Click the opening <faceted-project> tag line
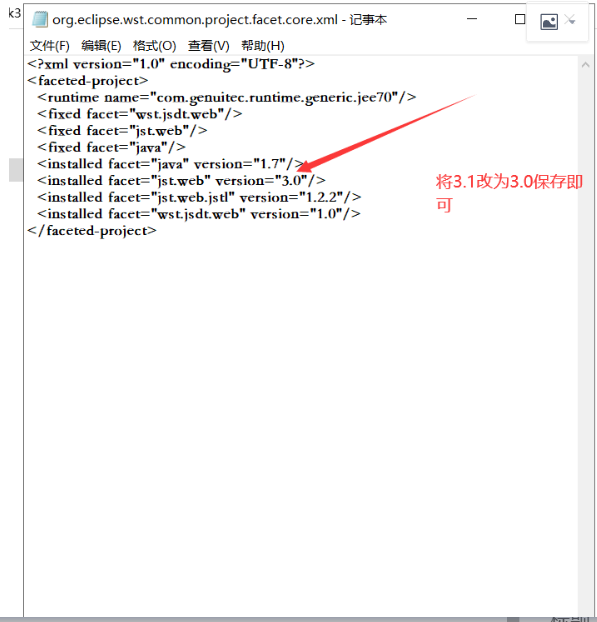This screenshot has height=622, width=597. pyautogui.click(x=88, y=81)
